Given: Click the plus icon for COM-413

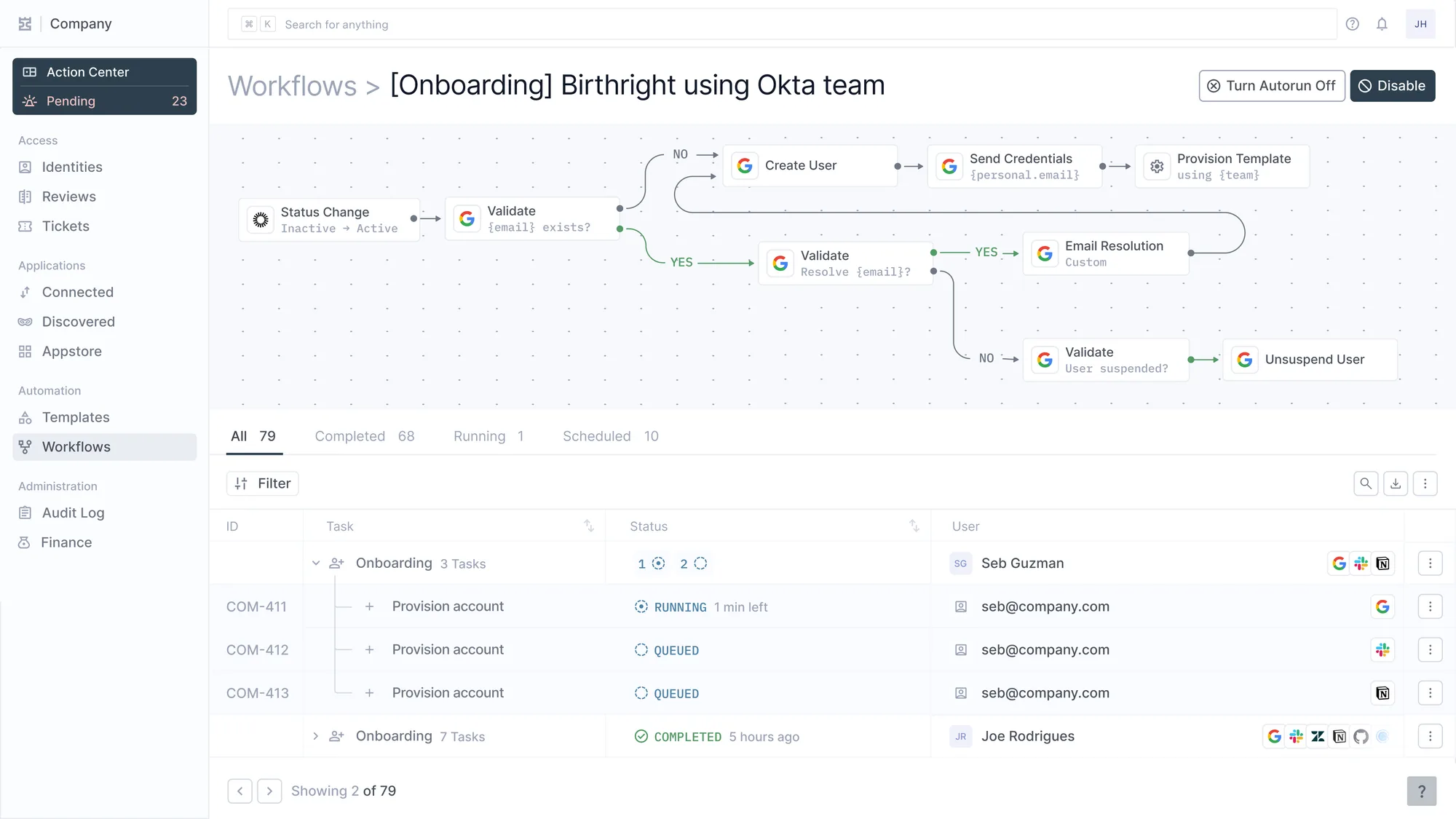Looking at the screenshot, I should [369, 693].
